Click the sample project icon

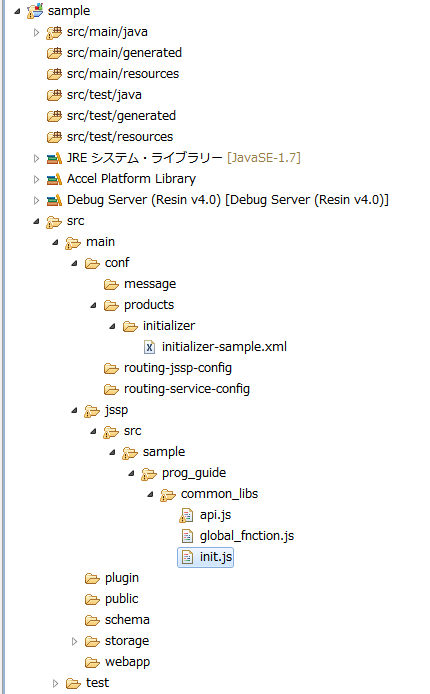coord(35,11)
